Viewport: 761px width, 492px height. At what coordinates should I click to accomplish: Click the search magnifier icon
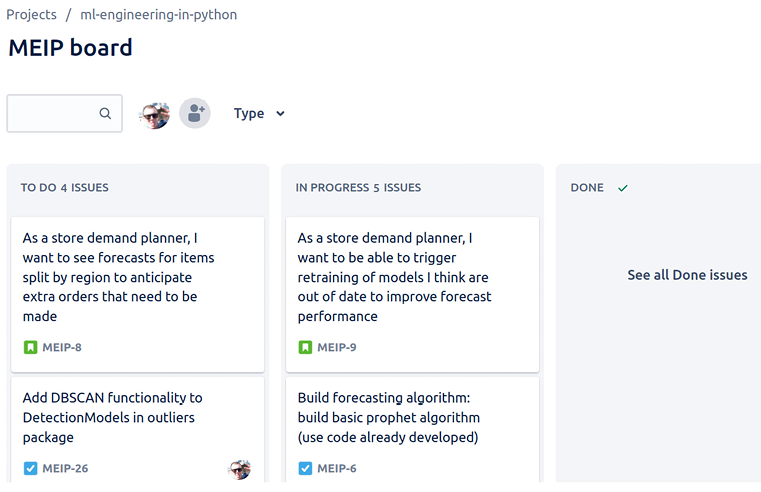[105, 114]
